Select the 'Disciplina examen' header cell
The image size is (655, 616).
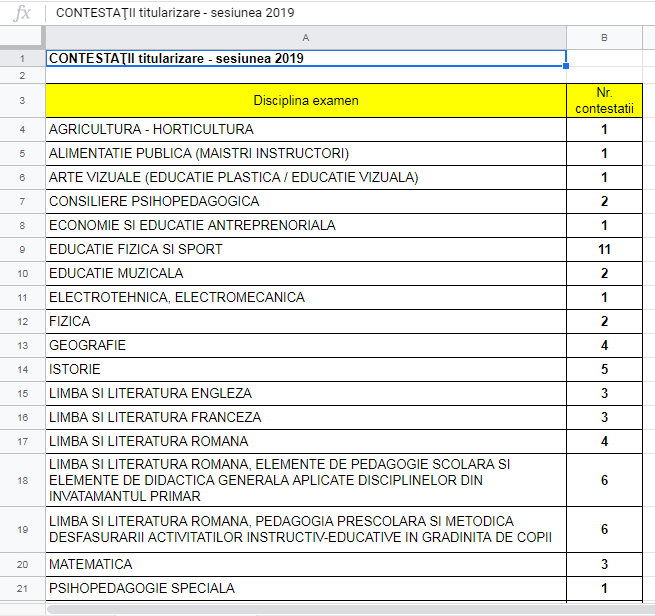point(305,101)
